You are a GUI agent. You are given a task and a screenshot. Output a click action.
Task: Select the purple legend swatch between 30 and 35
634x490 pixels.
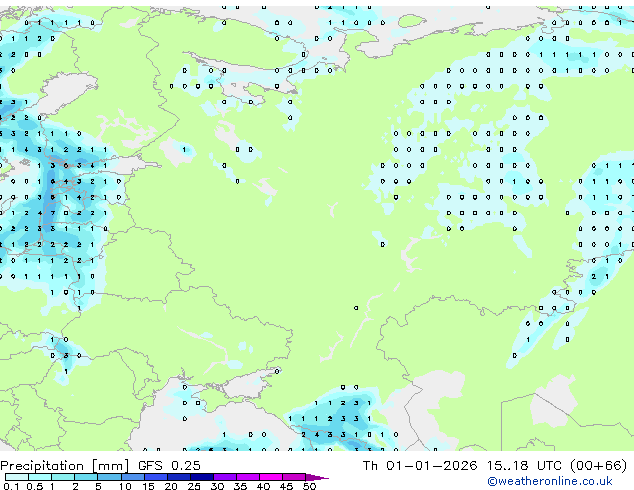click(224, 477)
